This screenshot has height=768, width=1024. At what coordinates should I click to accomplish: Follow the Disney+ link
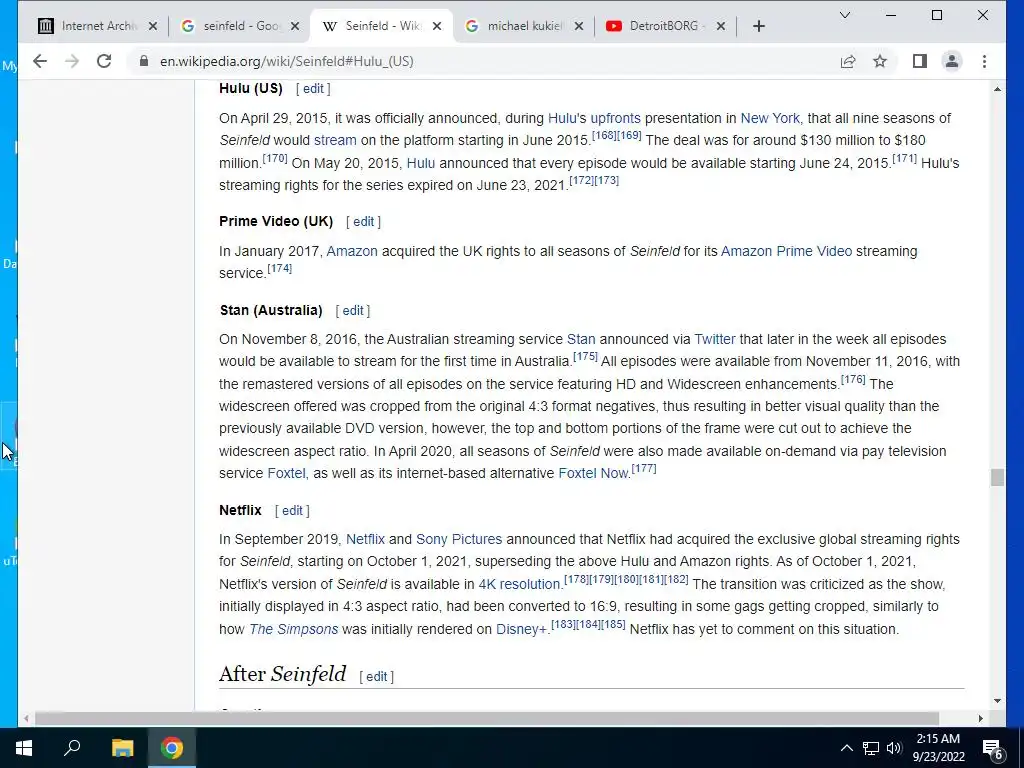(x=521, y=630)
